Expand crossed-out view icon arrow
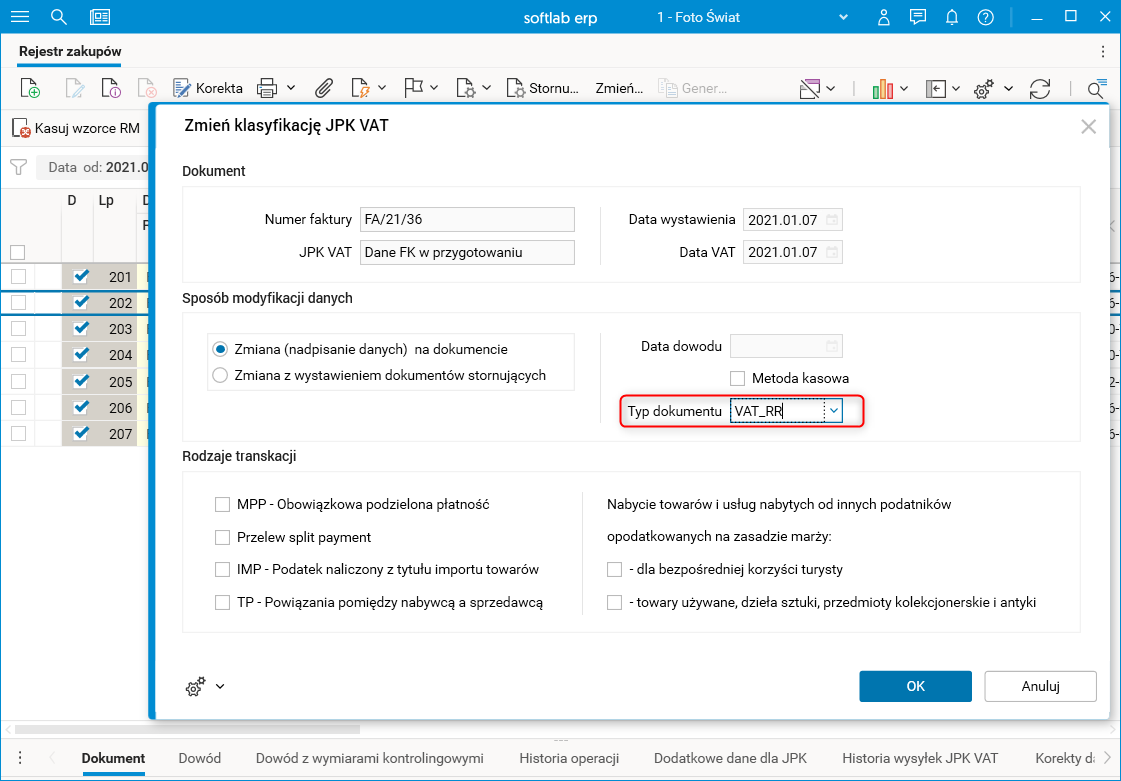The width and height of the screenshot is (1121, 781). point(831,89)
